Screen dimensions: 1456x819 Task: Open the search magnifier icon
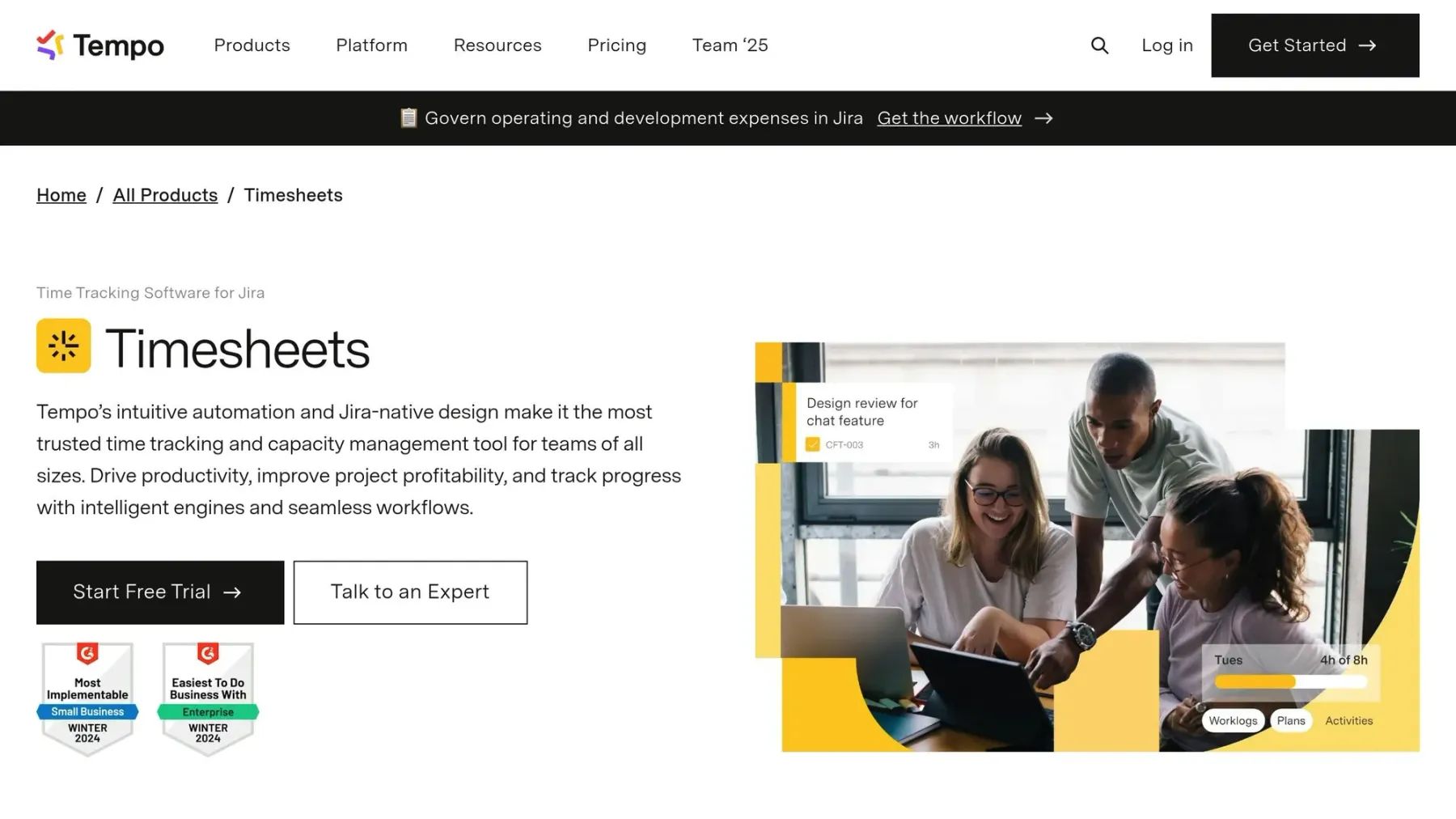pyautogui.click(x=1099, y=45)
